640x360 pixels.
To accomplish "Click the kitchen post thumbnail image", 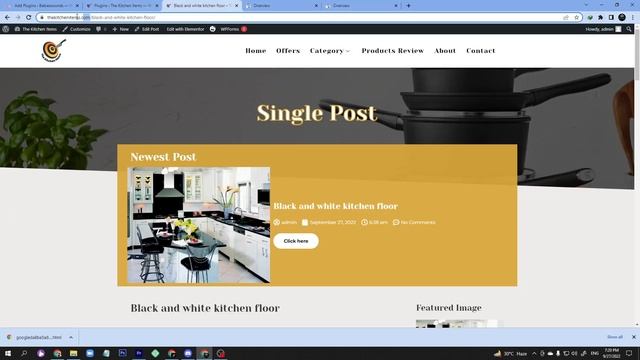I will 198,225.
